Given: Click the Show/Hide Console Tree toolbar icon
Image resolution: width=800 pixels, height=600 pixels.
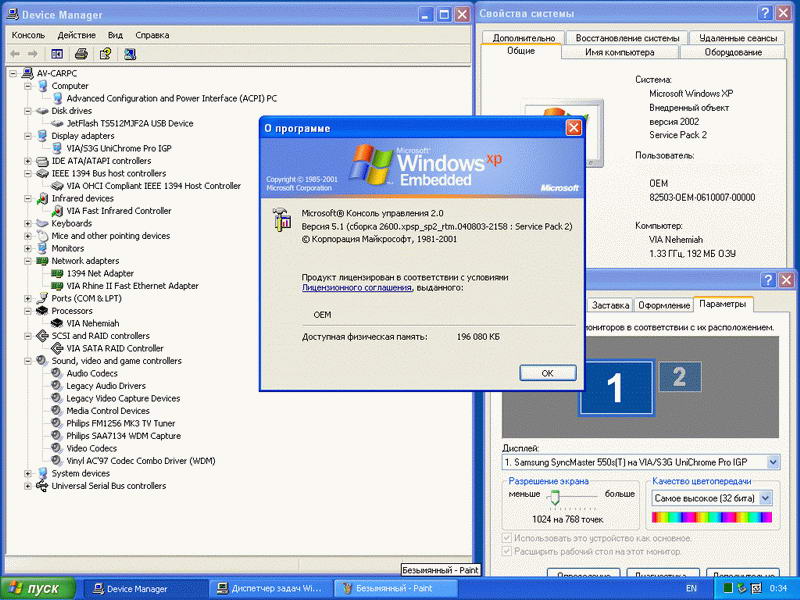Looking at the screenshot, I should coord(57,53).
